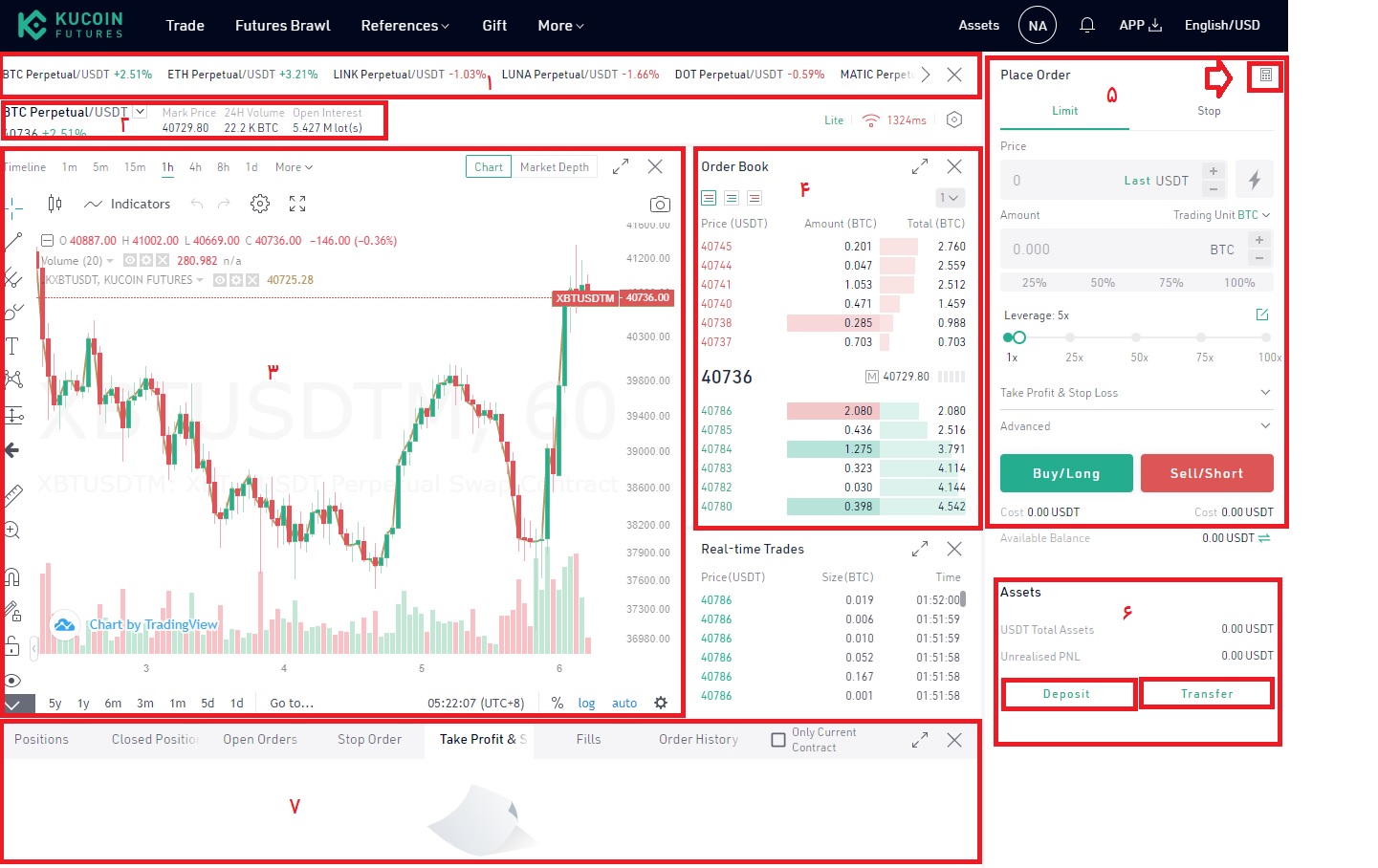This screenshot has width=1378, height=868.
Task: Switch to Chart view
Action: coord(489,167)
